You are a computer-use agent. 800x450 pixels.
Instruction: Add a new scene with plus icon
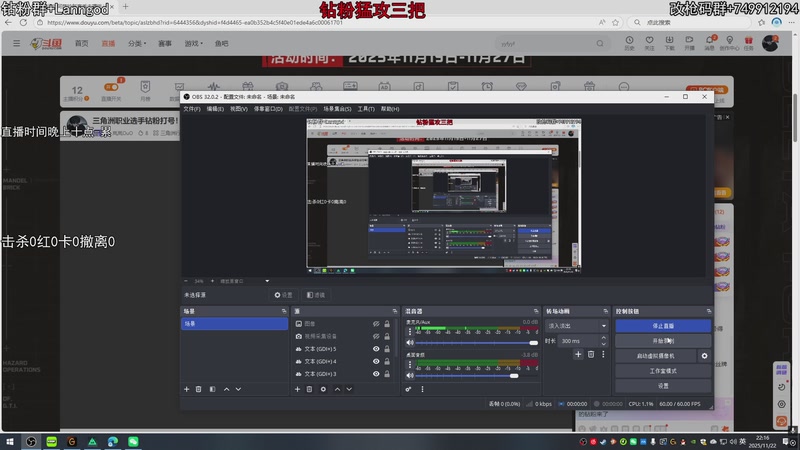(x=186, y=389)
